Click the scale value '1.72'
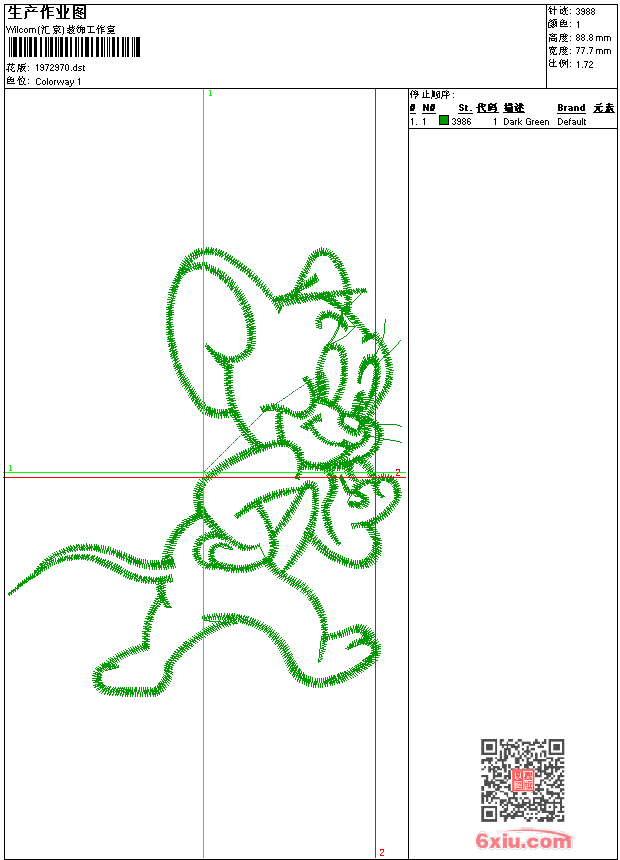 pyautogui.click(x=584, y=64)
